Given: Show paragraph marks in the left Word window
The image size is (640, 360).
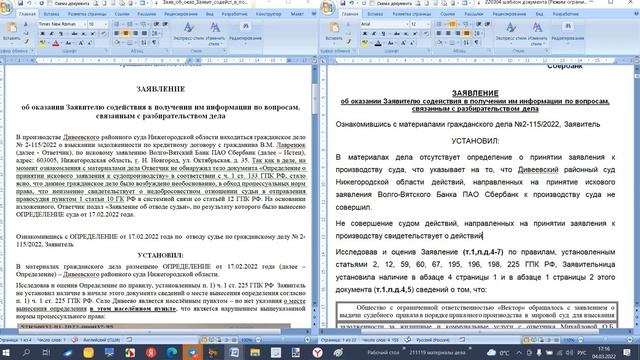Looking at the screenshot, I should click(x=154, y=42).
